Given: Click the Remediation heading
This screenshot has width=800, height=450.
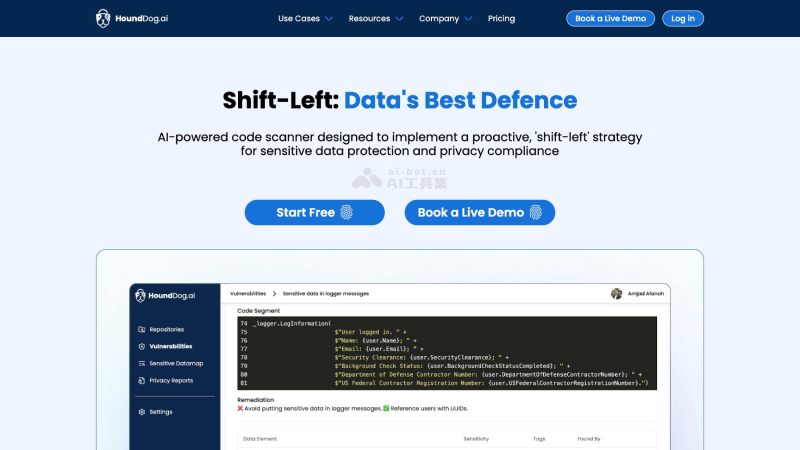Looking at the screenshot, I should coord(256,400).
